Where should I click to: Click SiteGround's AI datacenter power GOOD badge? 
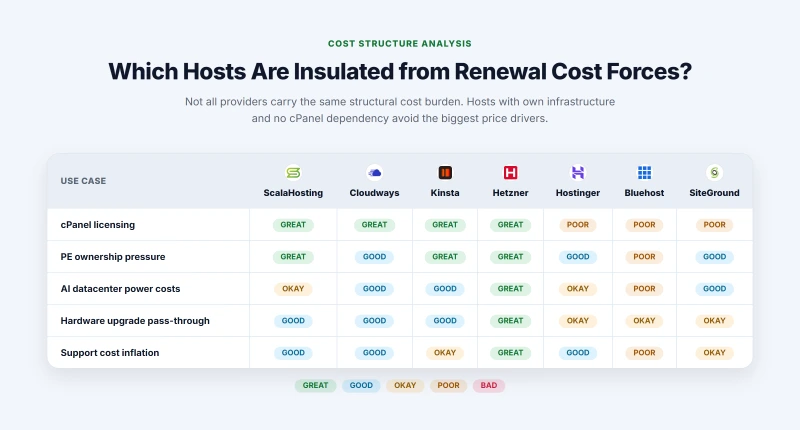coord(714,289)
